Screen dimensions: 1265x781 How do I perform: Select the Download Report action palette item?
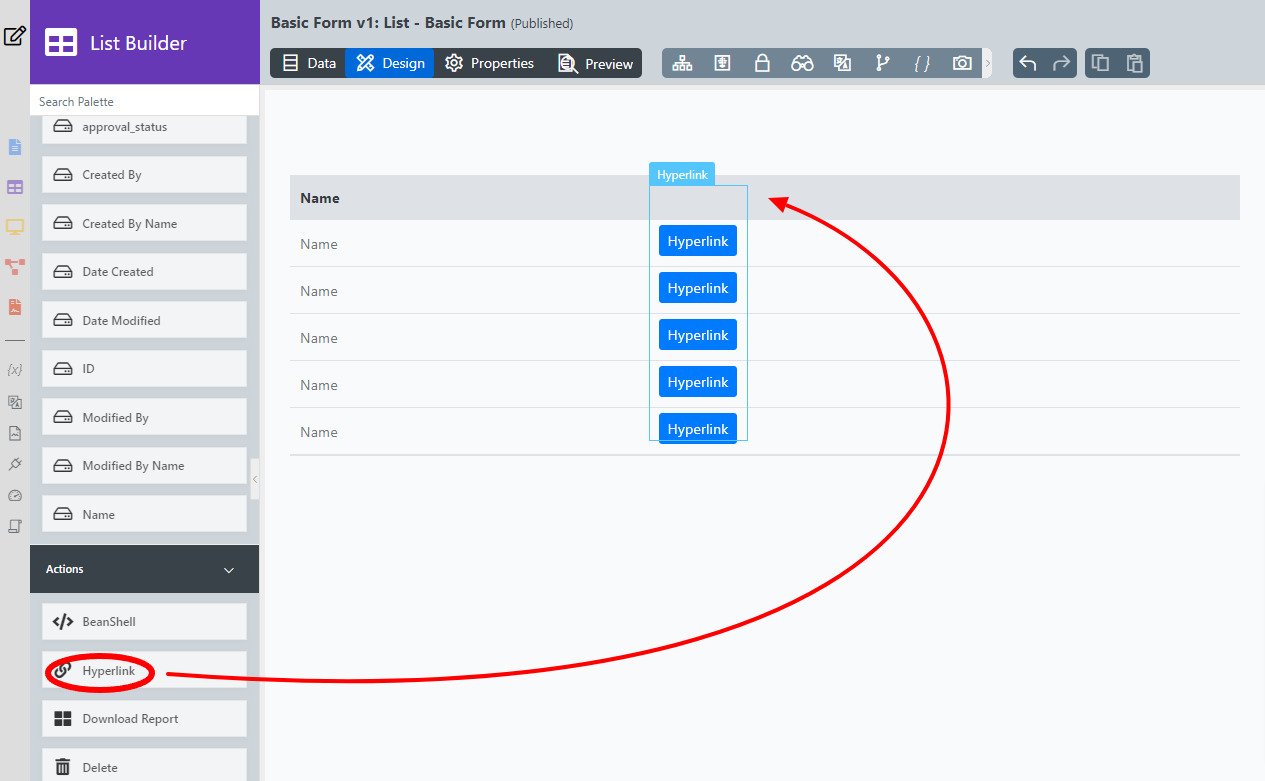tap(144, 718)
